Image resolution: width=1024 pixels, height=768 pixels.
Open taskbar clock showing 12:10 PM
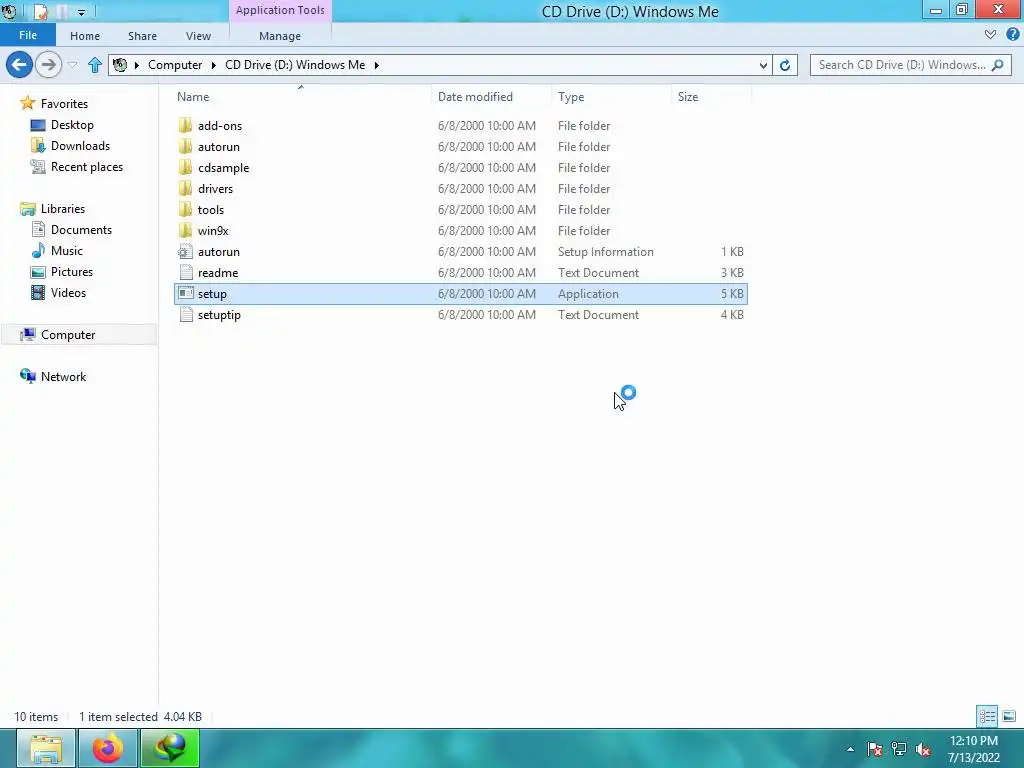974,749
